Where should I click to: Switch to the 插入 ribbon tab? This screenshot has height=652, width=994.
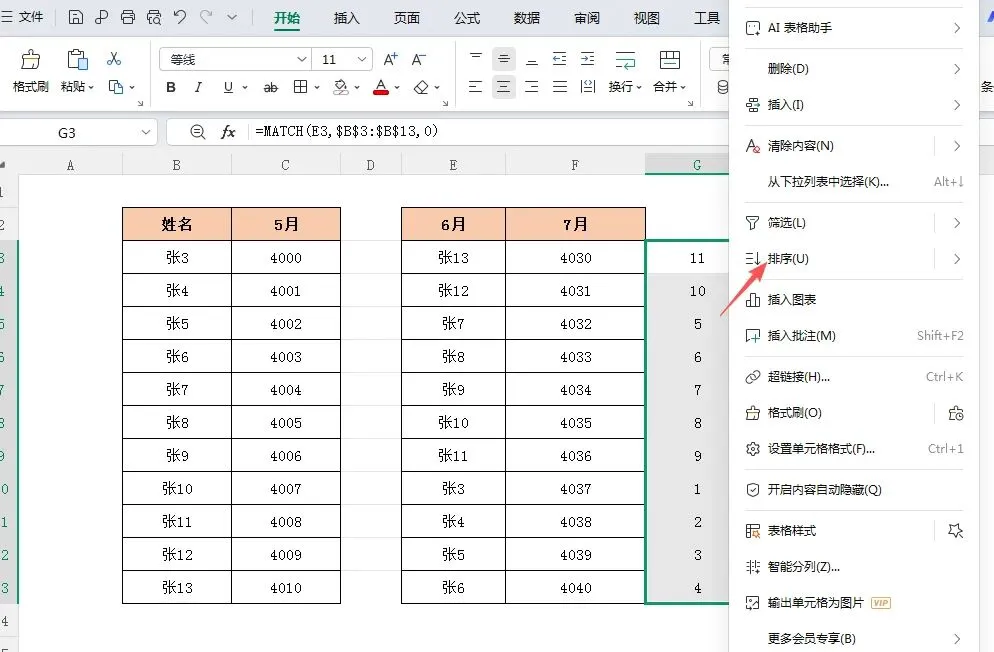[x=346, y=18]
